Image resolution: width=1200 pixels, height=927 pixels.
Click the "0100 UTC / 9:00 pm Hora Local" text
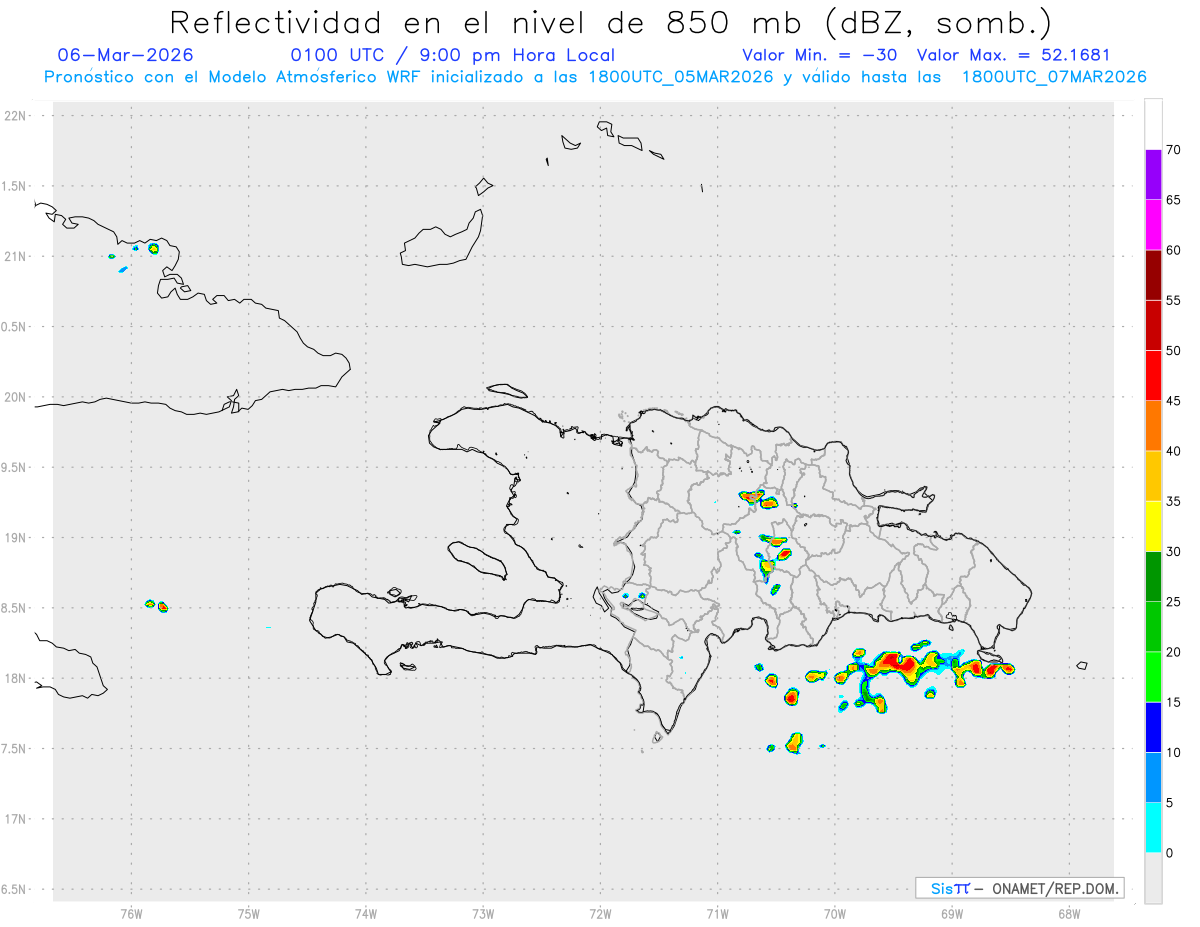453,55
